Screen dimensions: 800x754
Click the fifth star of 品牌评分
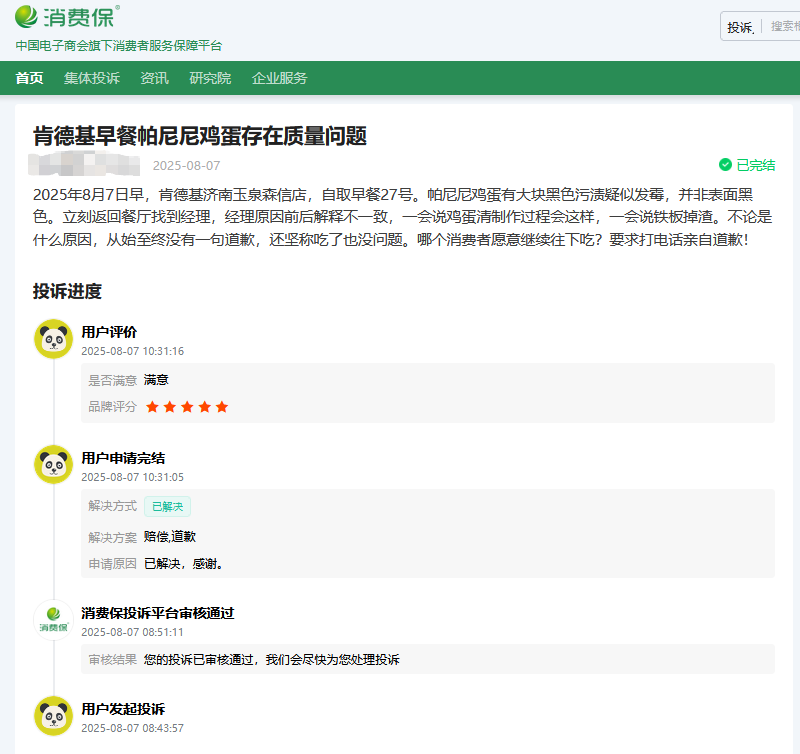click(x=221, y=407)
